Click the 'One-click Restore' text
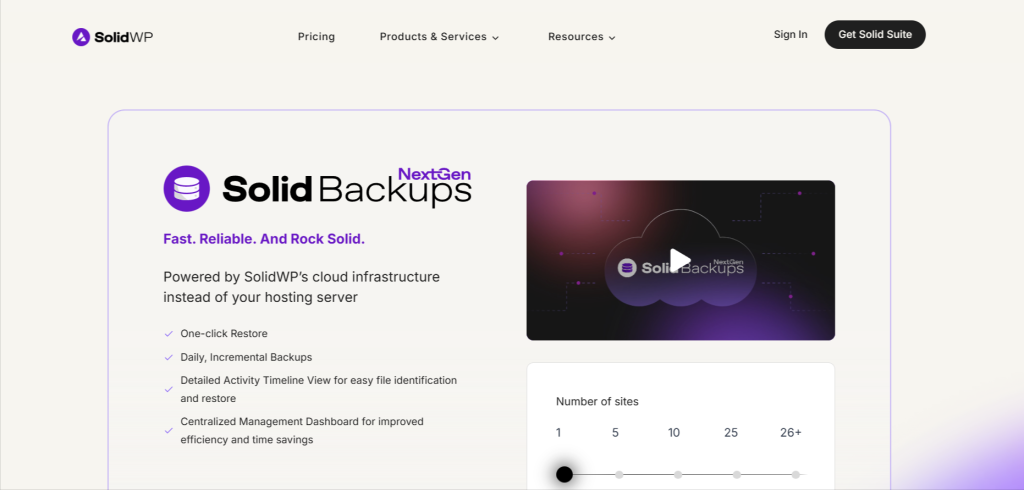Viewport: 1024px width, 490px height. pyautogui.click(x=224, y=333)
